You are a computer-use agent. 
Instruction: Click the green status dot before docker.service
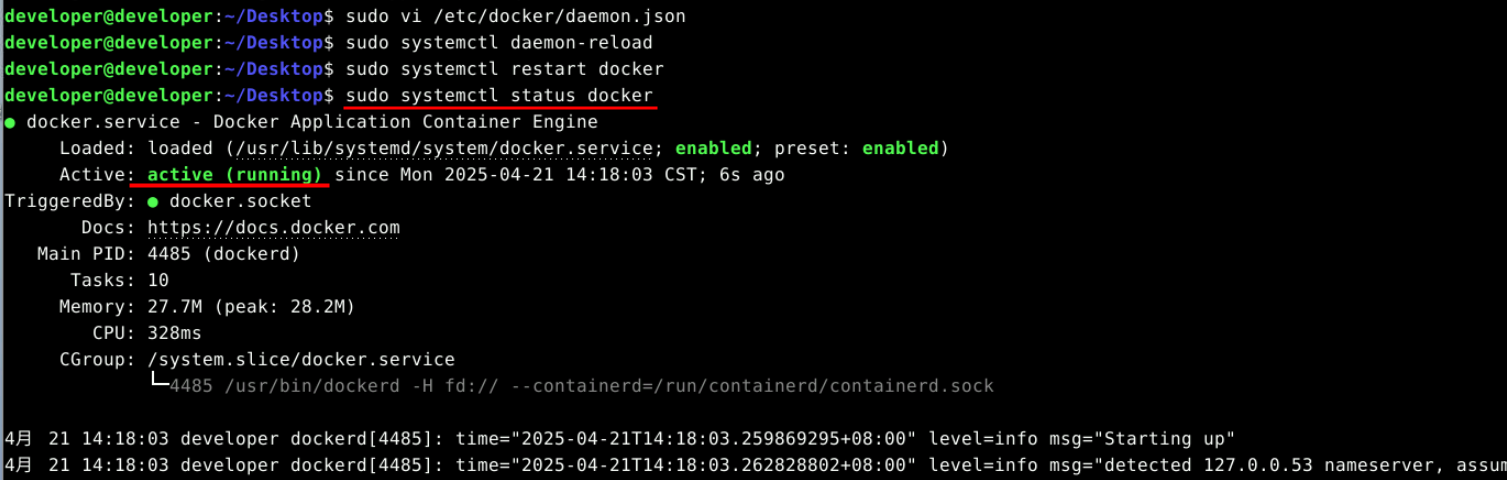pos(10,122)
